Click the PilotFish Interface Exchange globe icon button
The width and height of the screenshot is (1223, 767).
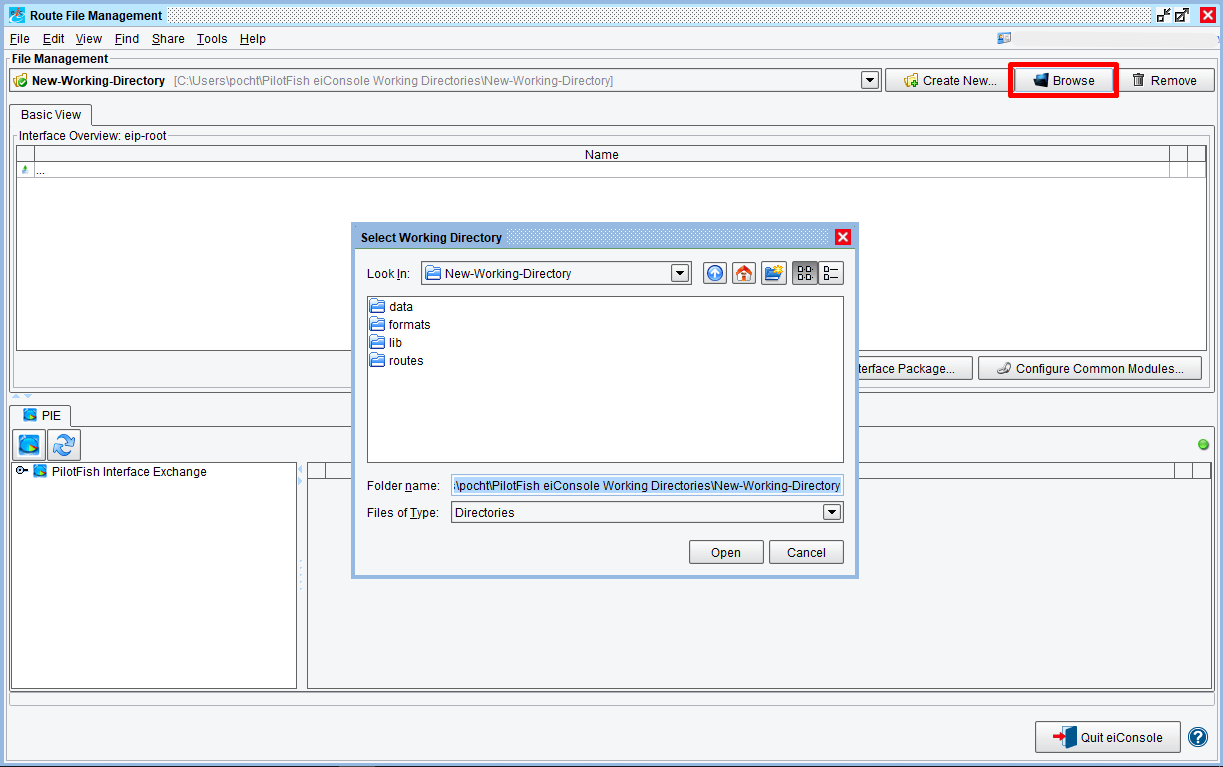[29, 445]
